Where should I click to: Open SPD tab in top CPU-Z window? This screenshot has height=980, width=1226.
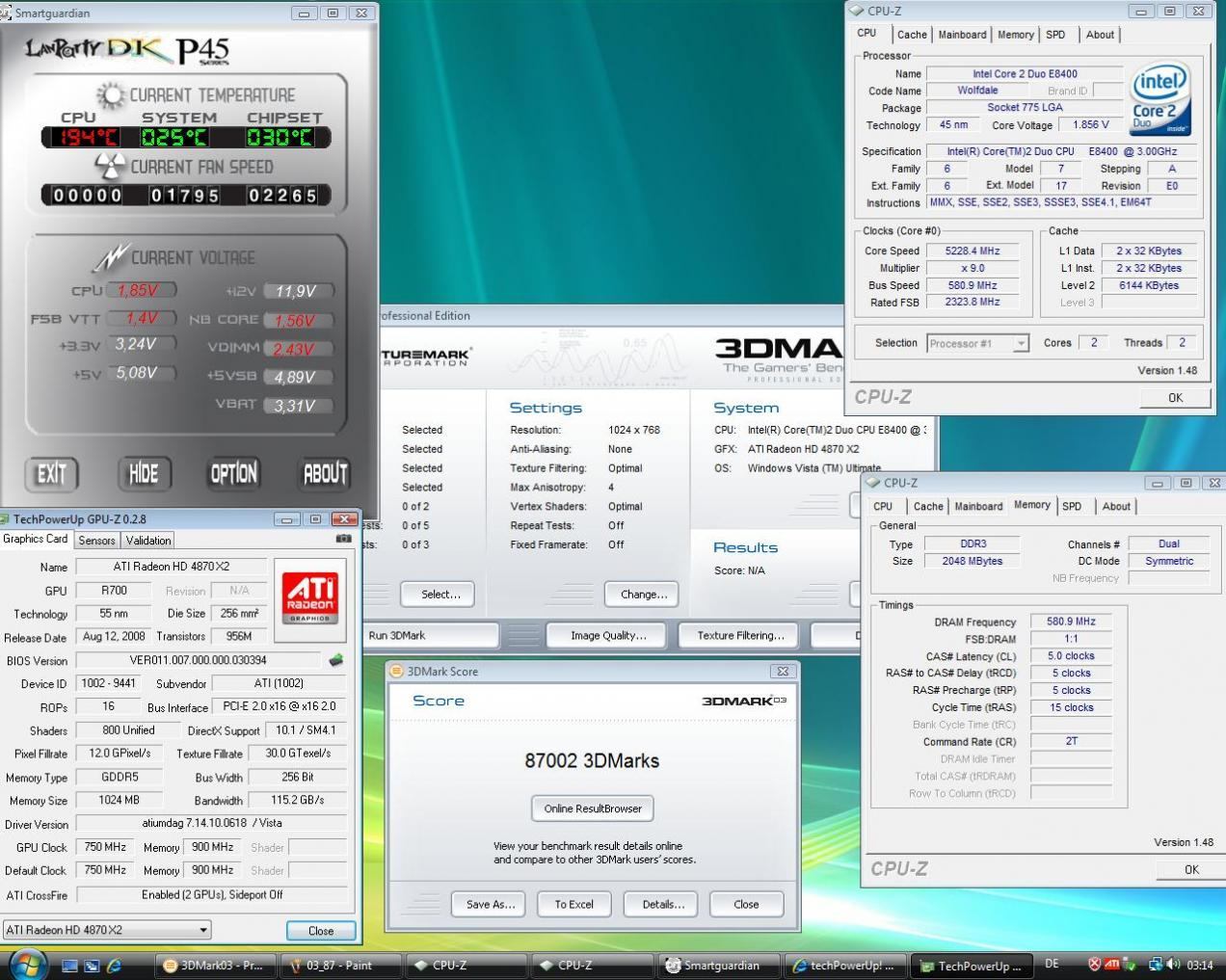pos(1056,35)
